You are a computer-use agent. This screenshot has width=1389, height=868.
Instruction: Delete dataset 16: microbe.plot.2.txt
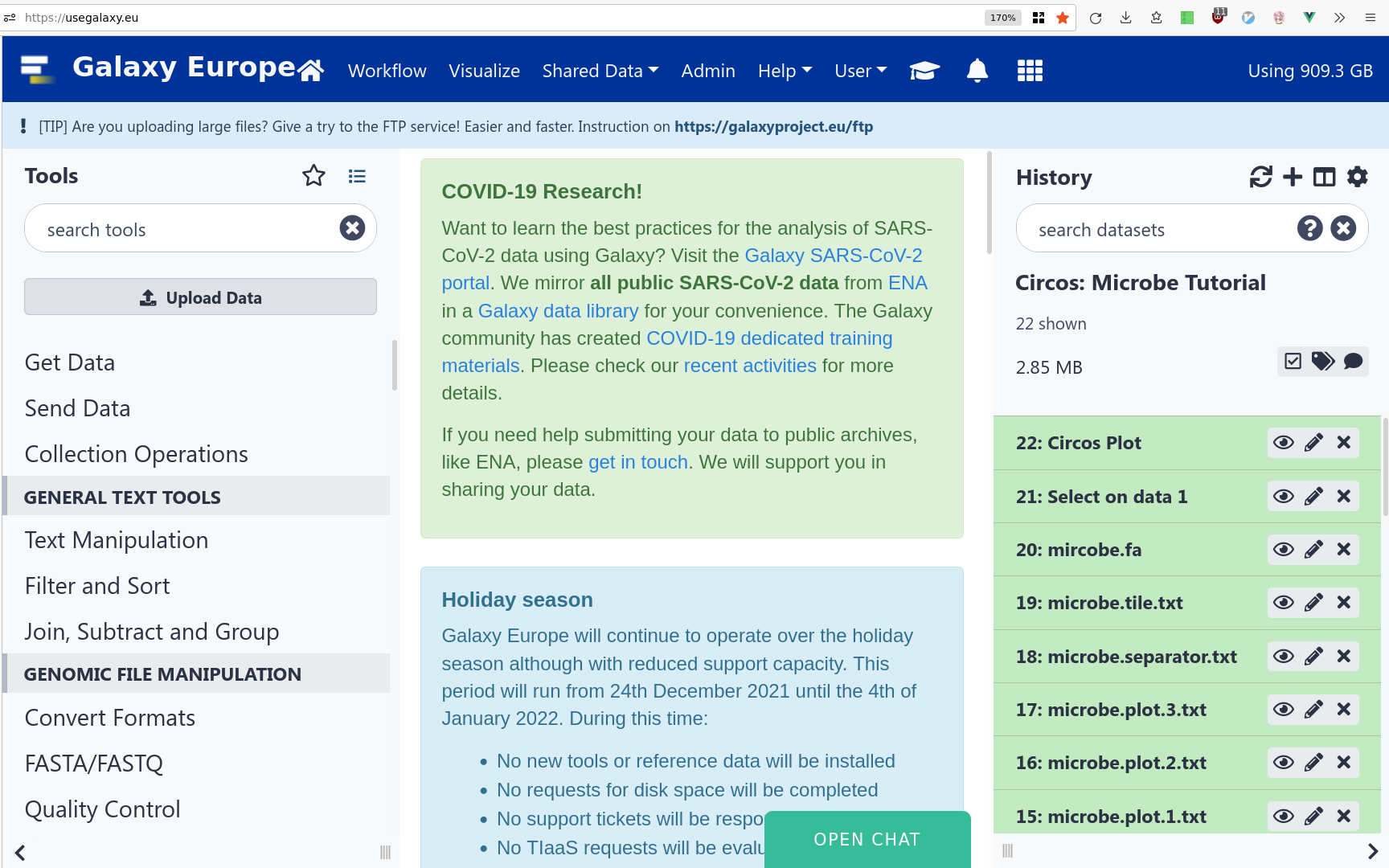[1343, 763]
